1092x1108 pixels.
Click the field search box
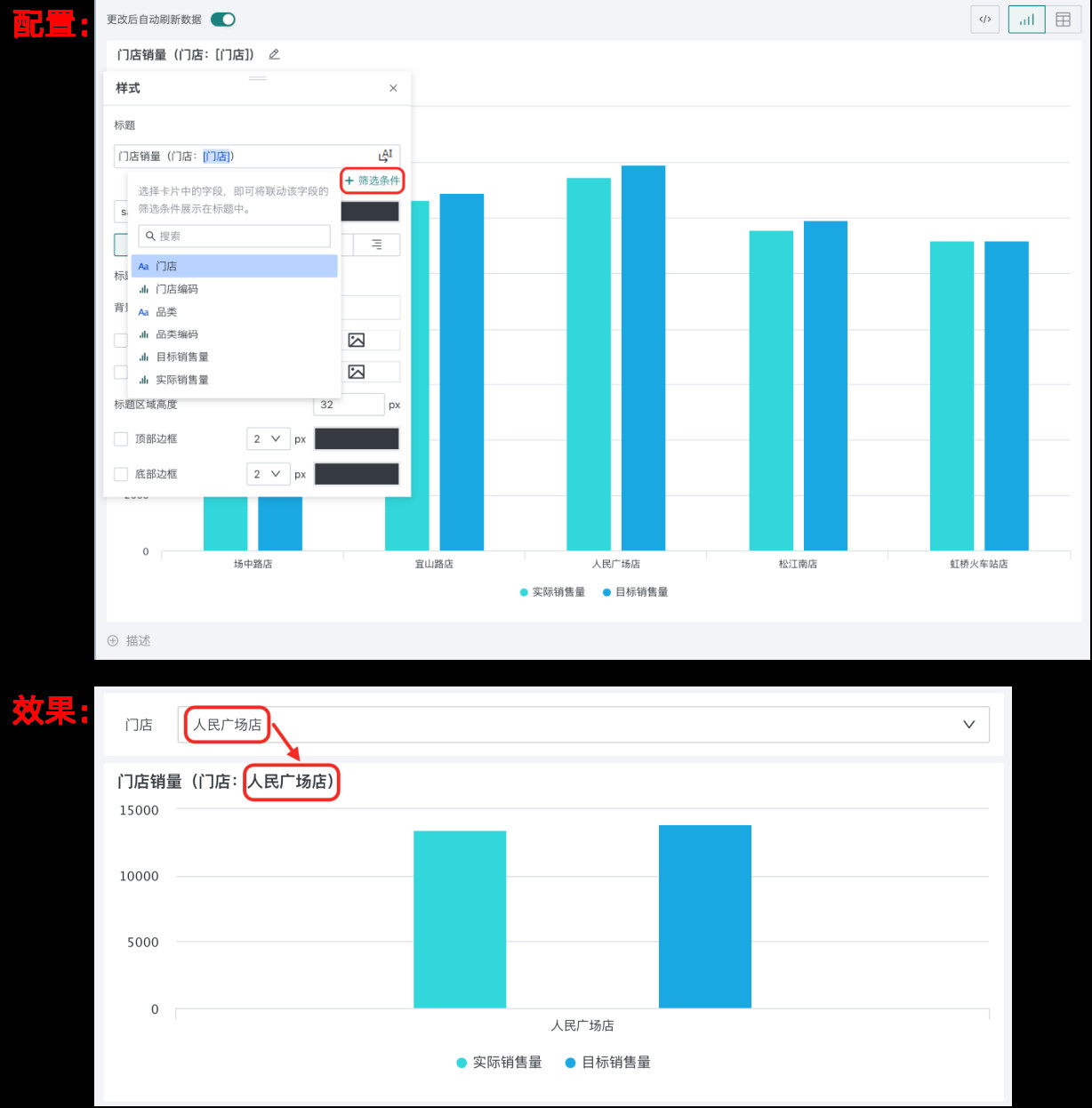(x=235, y=236)
